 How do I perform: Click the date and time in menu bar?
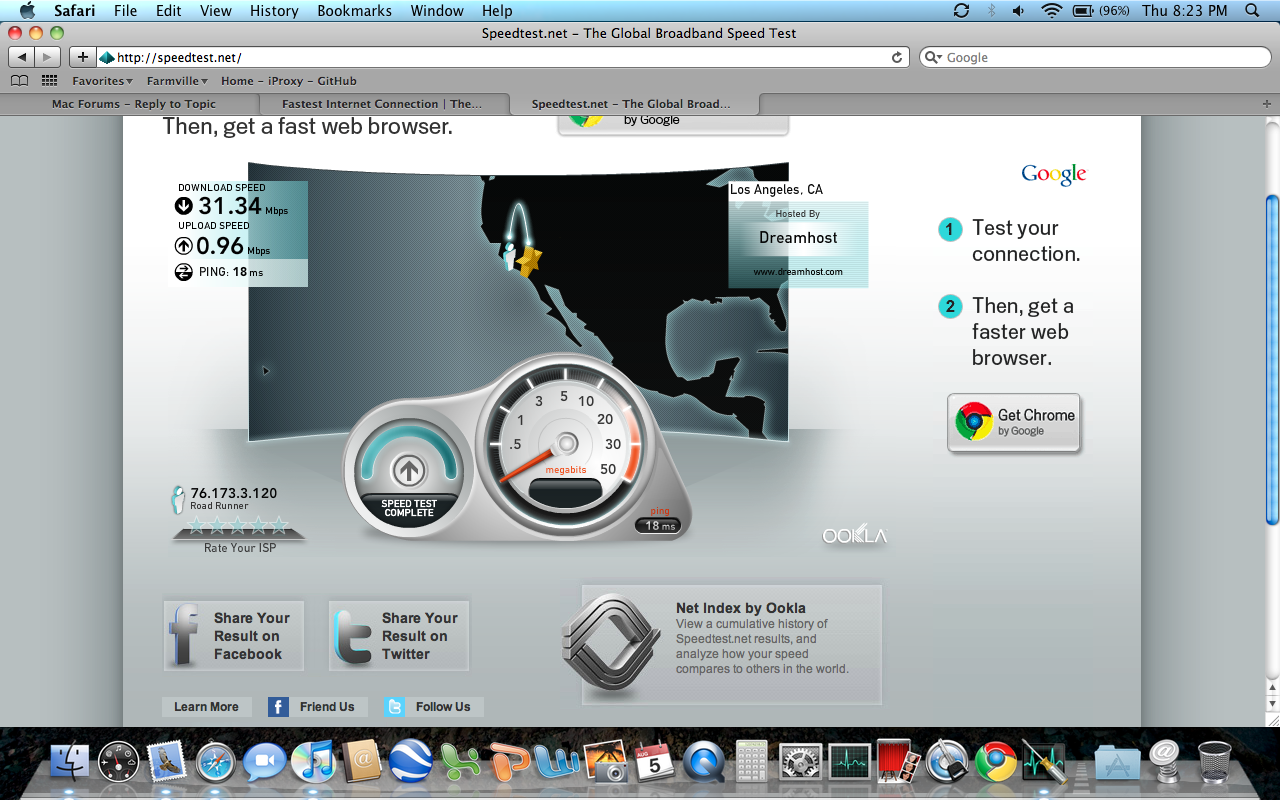tap(1184, 11)
